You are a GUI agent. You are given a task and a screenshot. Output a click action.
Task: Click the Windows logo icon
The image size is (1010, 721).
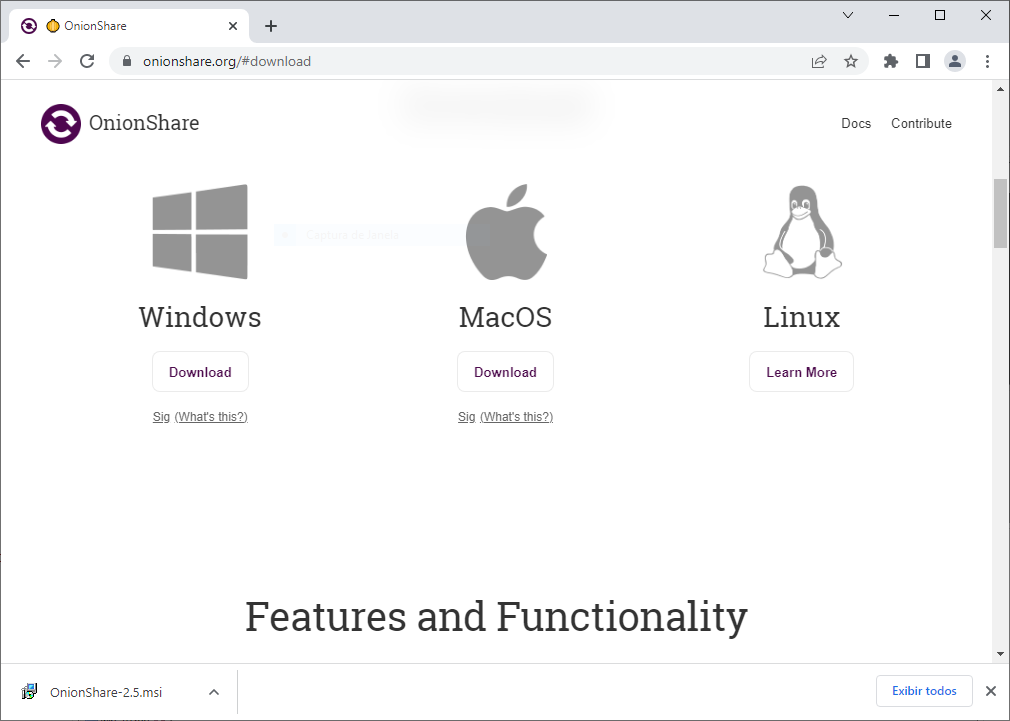click(x=200, y=232)
